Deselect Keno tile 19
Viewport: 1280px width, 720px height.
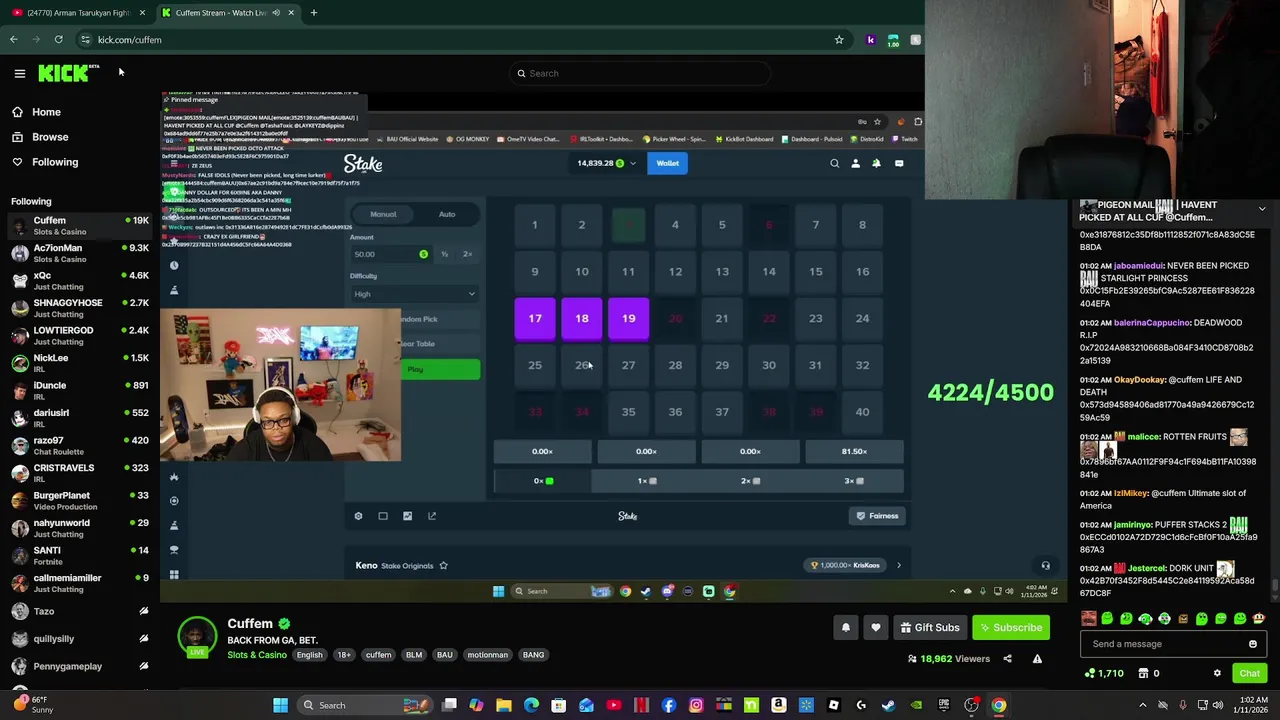pyautogui.click(x=628, y=318)
